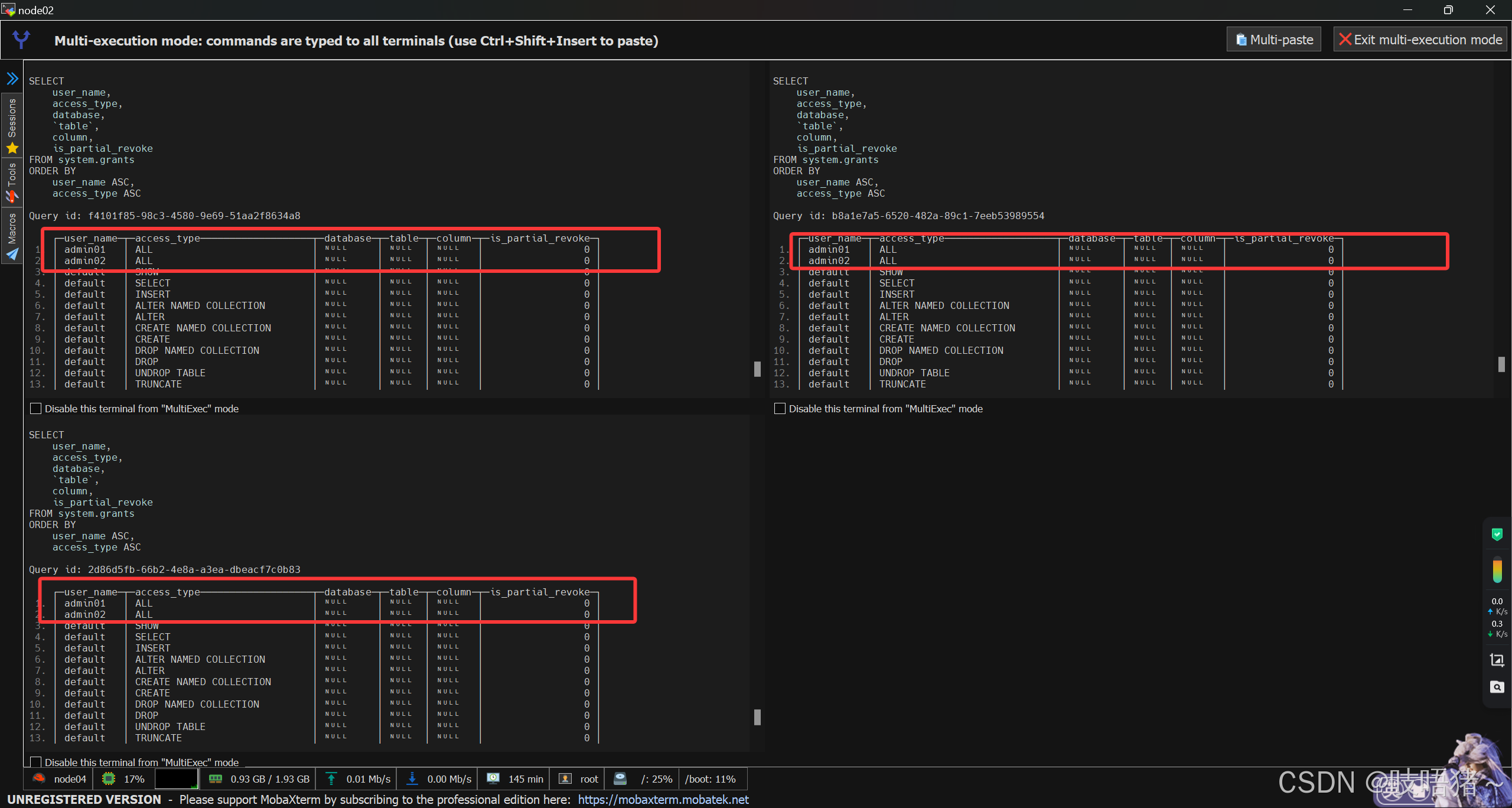Disable top-right terminal from MultiExec mode
This screenshot has height=808, width=1512.
[780, 409]
